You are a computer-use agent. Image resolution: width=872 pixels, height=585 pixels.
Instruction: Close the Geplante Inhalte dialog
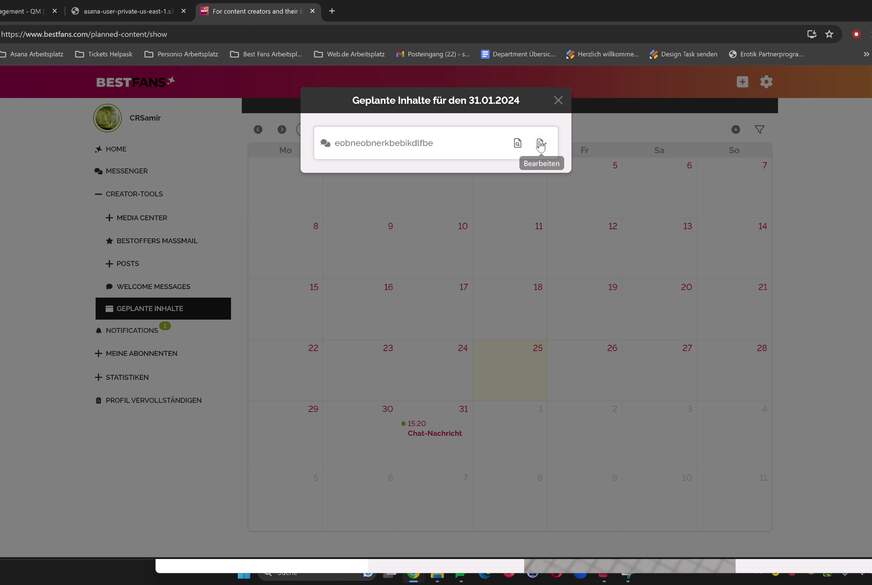(x=558, y=100)
